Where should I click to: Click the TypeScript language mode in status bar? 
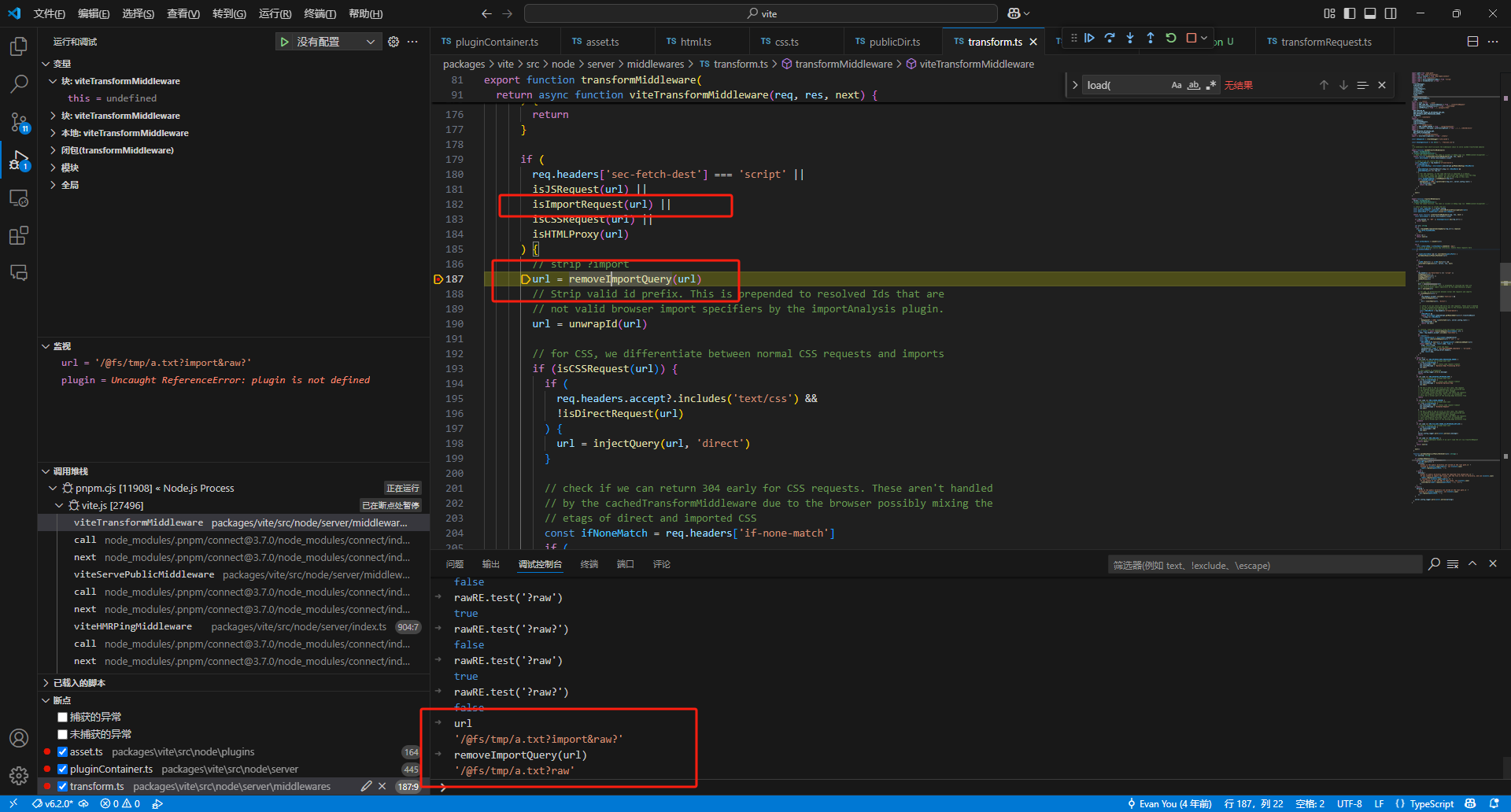(x=1432, y=803)
